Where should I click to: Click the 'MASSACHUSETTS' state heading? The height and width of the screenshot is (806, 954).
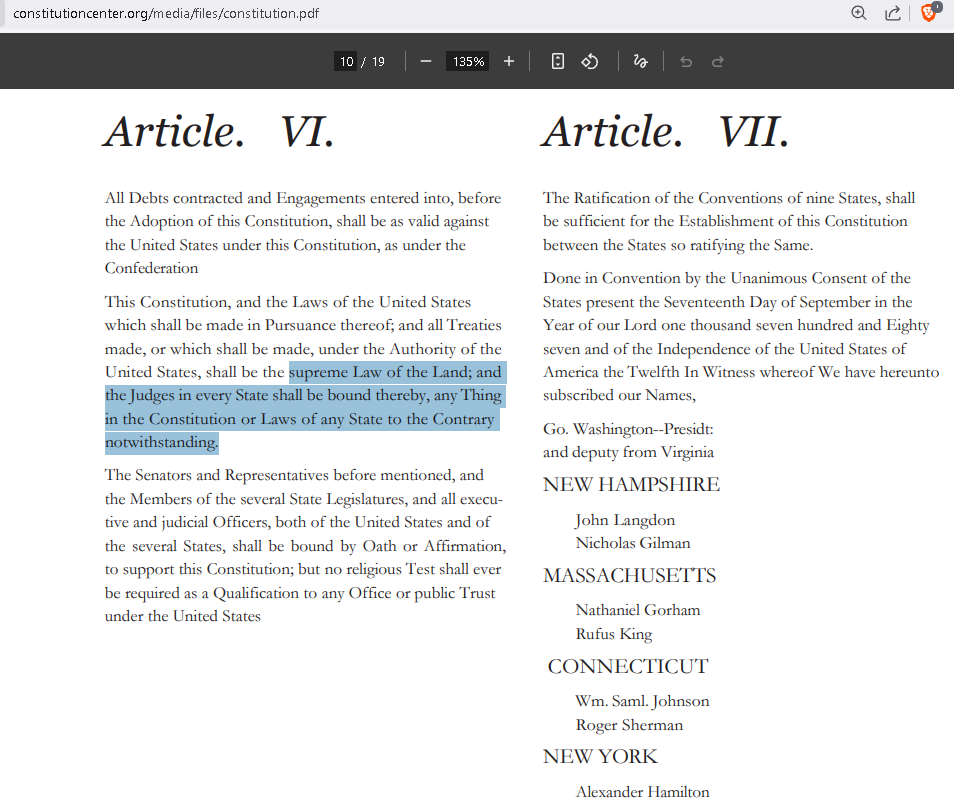pyautogui.click(x=629, y=576)
